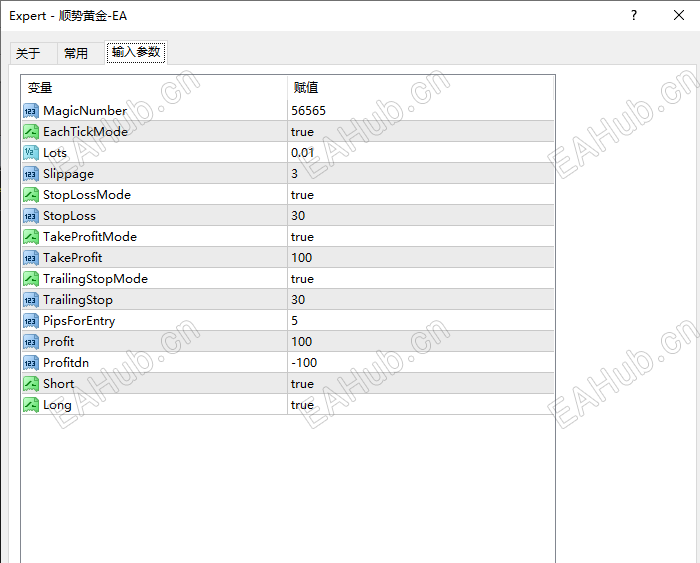The height and width of the screenshot is (563, 700).
Task: Select the StopLoss variable name
Action: [x=69, y=216]
